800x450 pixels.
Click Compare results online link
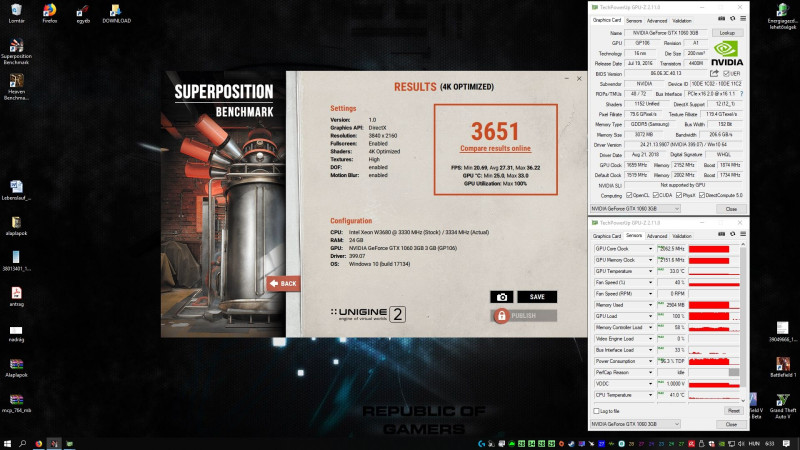(x=495, y=148)
